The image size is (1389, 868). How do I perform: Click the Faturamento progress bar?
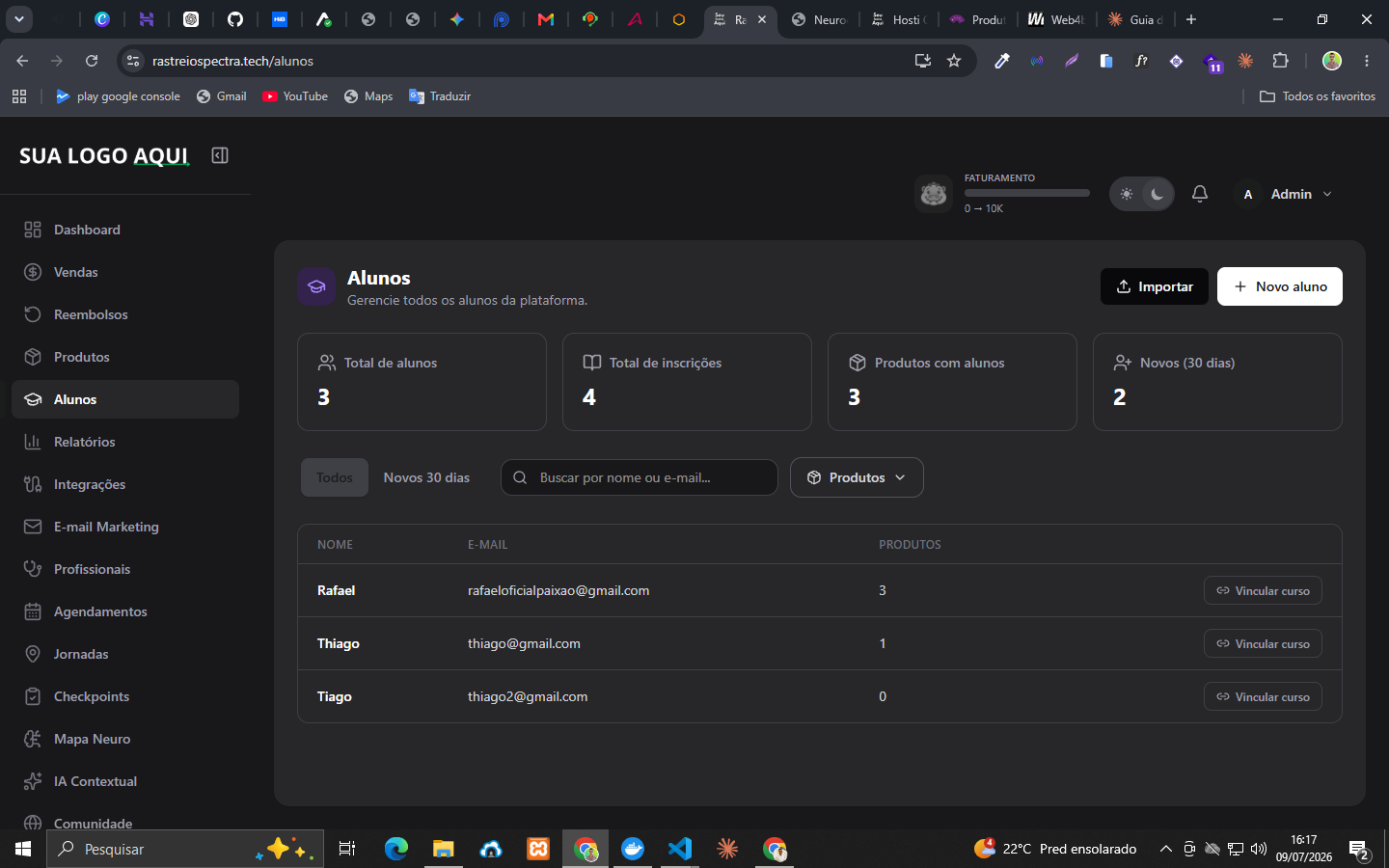click(x=1027, y=193)
